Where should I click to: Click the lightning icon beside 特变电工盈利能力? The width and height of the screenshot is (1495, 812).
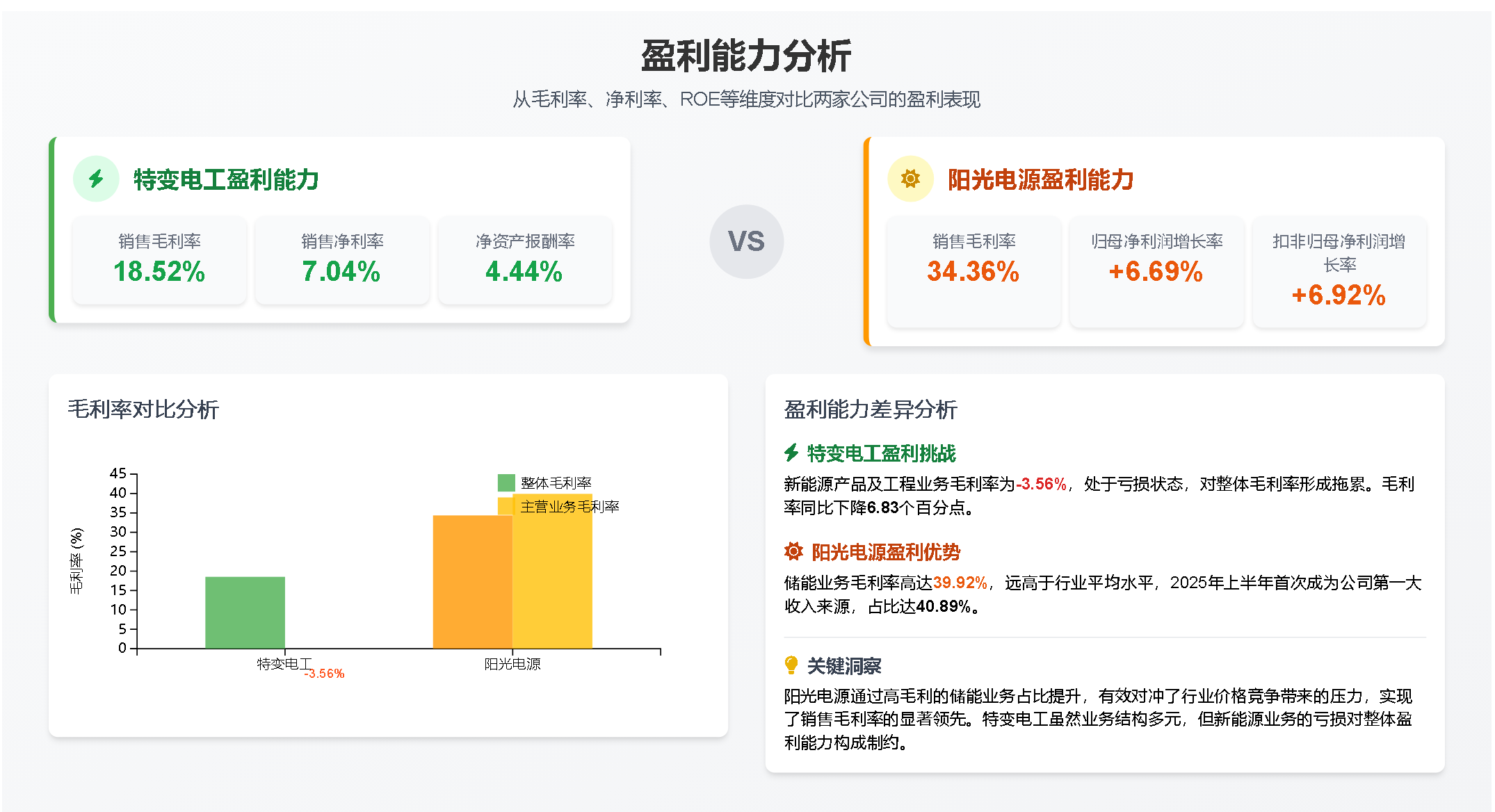[96, 179]
